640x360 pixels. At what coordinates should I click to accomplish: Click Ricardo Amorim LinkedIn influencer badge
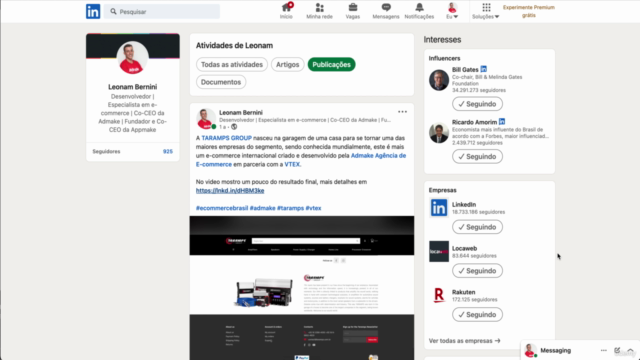click(502, 122)
